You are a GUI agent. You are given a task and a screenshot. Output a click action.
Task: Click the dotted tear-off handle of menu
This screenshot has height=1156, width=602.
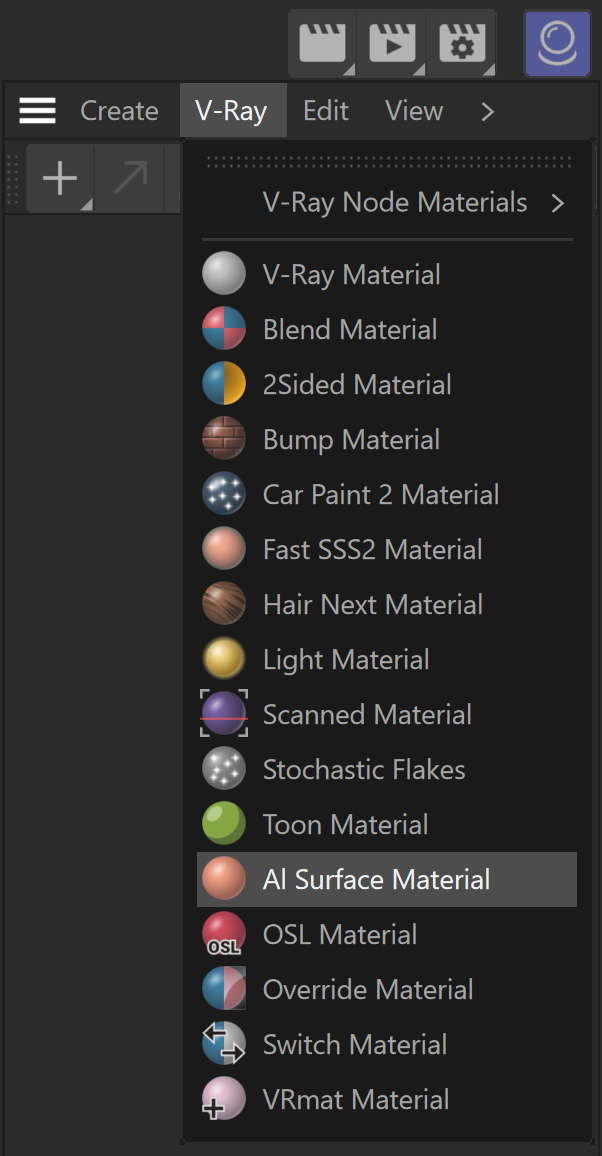coord(389,161)
